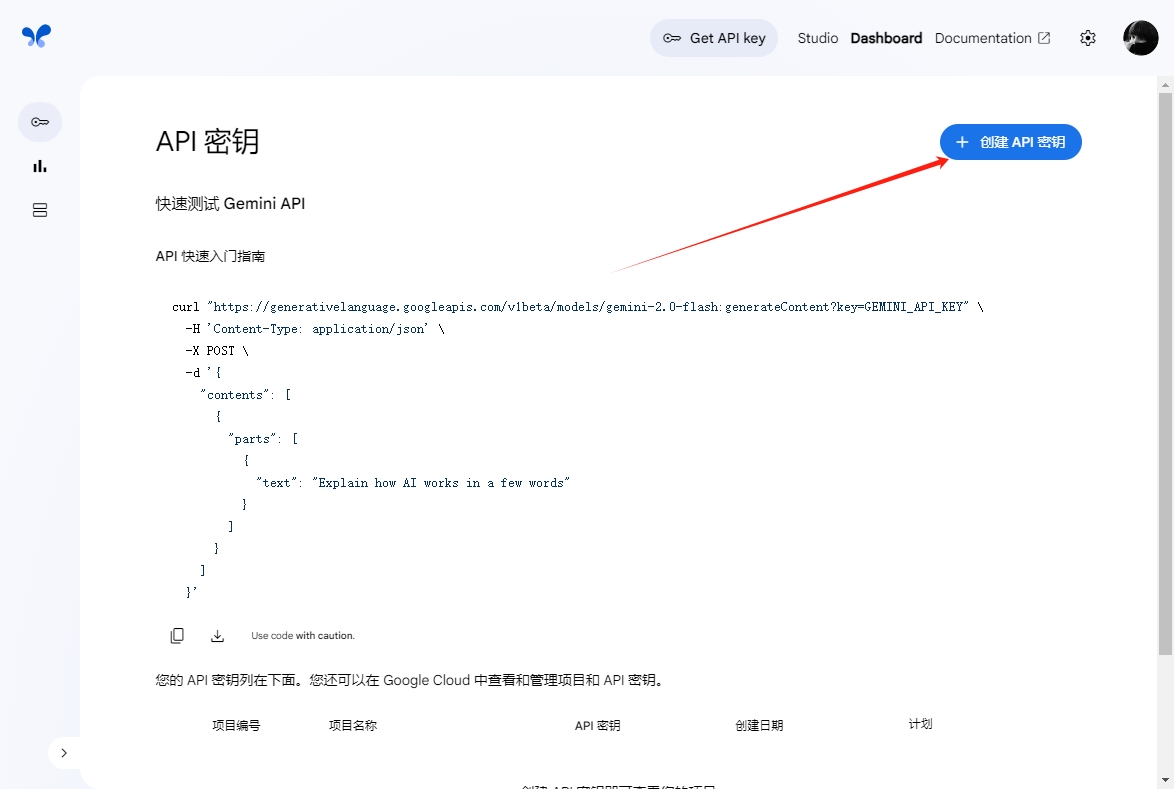The width and height of the screenshot is (1174, 789).
Task: Open the API key sidebar icon
Action: 40,122
